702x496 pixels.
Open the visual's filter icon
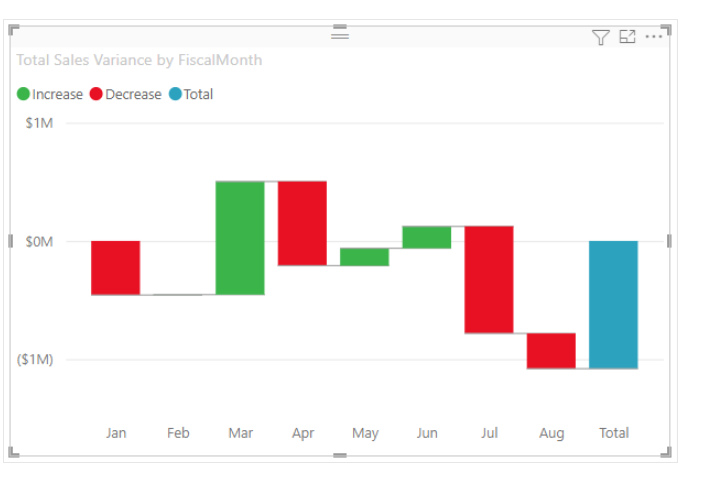pos(600,37)
